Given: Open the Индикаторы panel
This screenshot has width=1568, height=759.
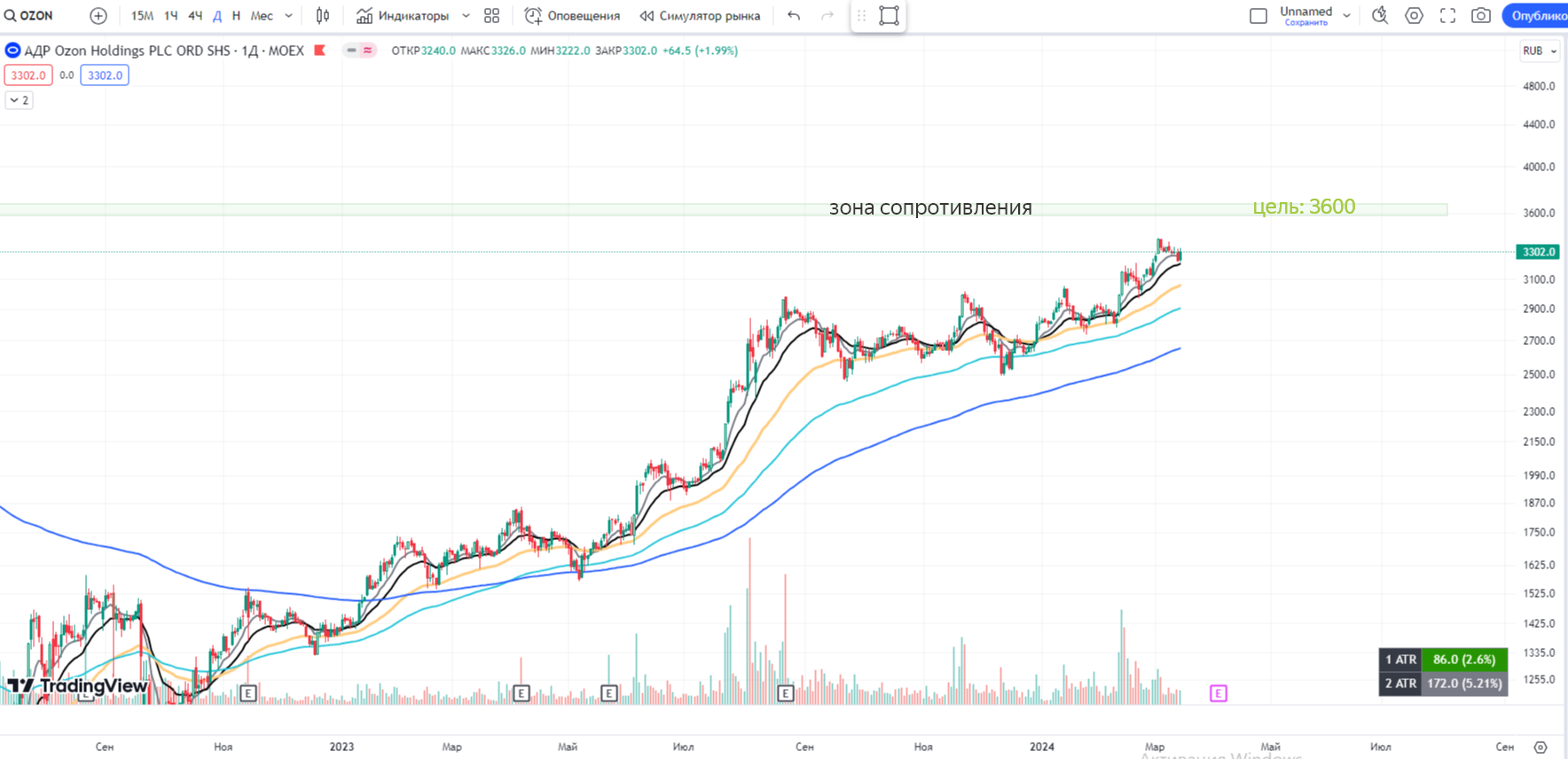Looking at the screenshot, I should (403, 16).
